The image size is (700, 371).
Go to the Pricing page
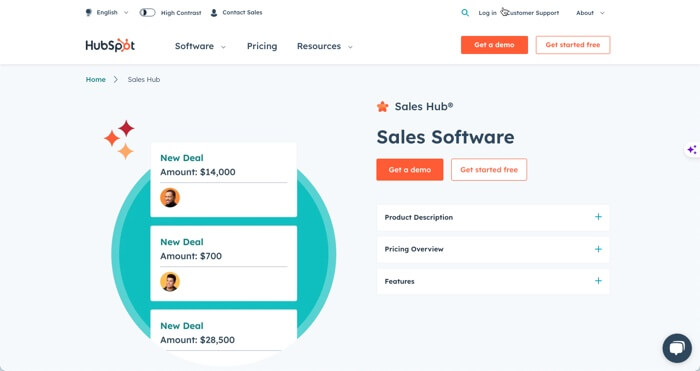point(262,46)
